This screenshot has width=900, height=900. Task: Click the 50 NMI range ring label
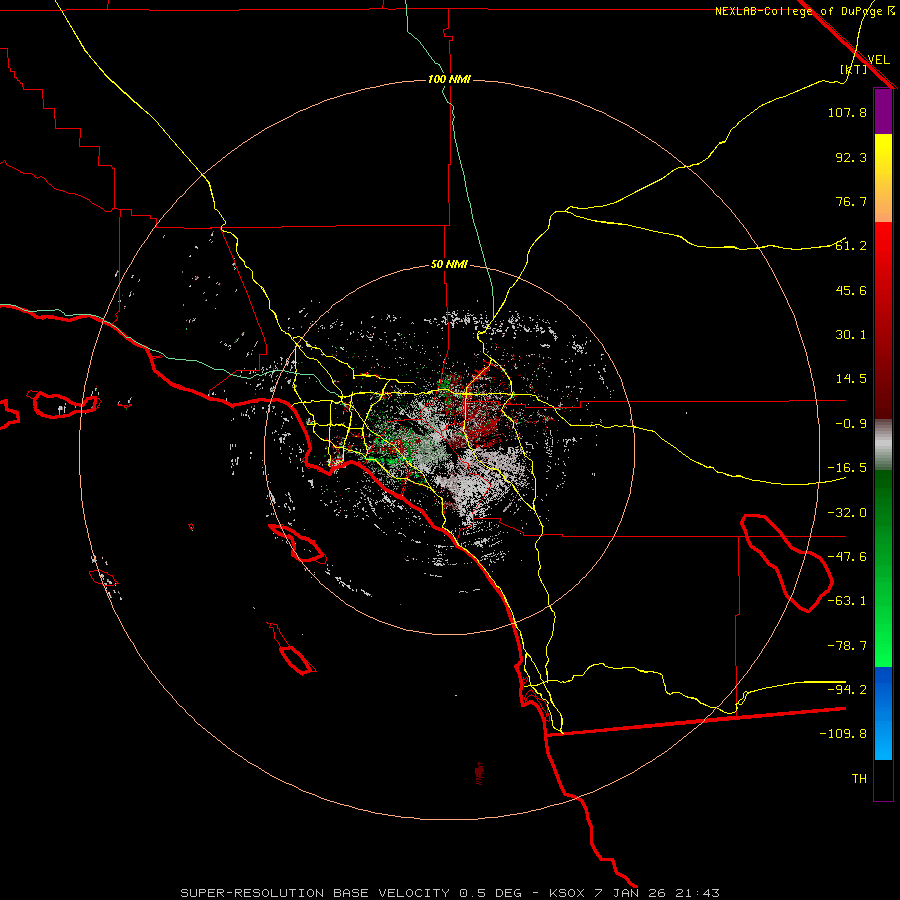pyautogui.click(x=449, y=265)
